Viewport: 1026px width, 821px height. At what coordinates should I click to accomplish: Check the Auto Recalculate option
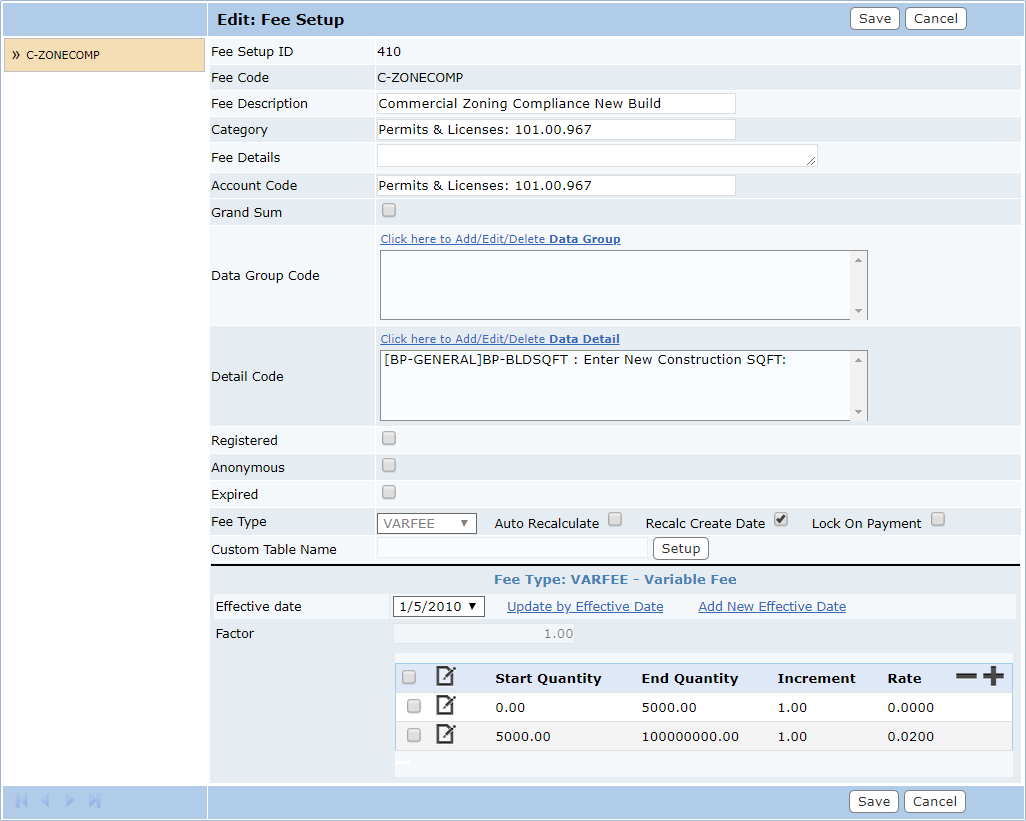[x=615, y=520]
